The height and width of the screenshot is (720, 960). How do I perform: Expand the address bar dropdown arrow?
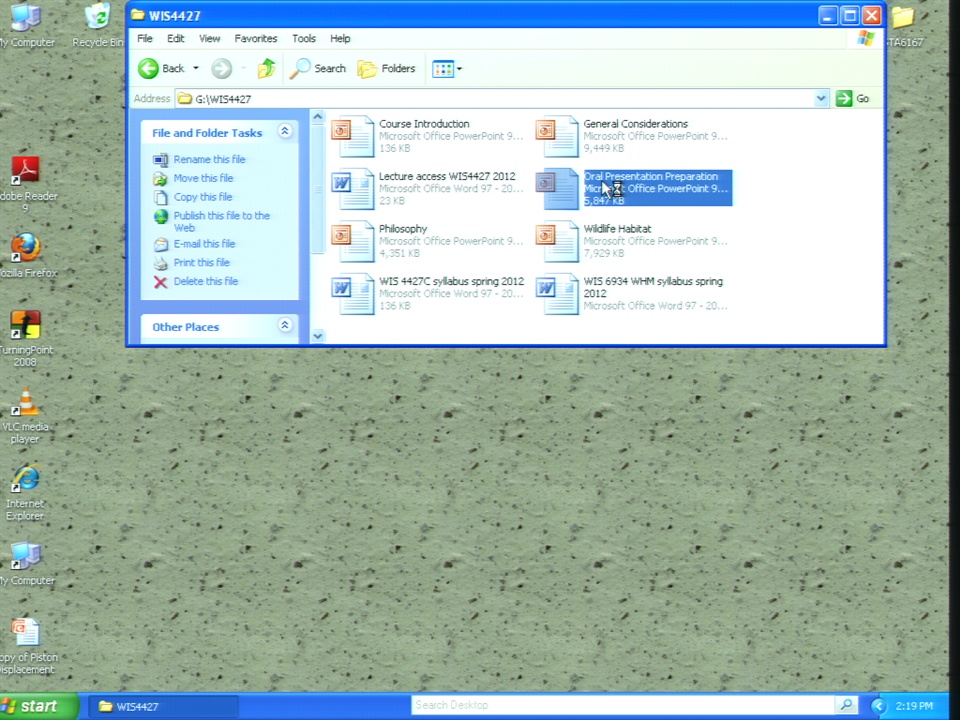tap(821, 99)
